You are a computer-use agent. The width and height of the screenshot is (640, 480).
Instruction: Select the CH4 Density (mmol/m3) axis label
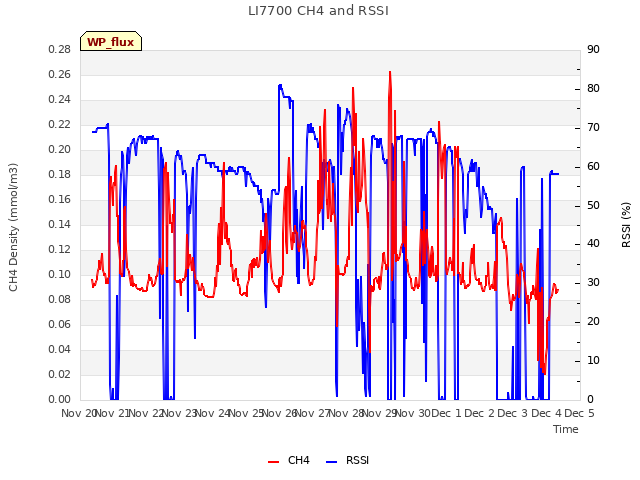tap(13, 227)
